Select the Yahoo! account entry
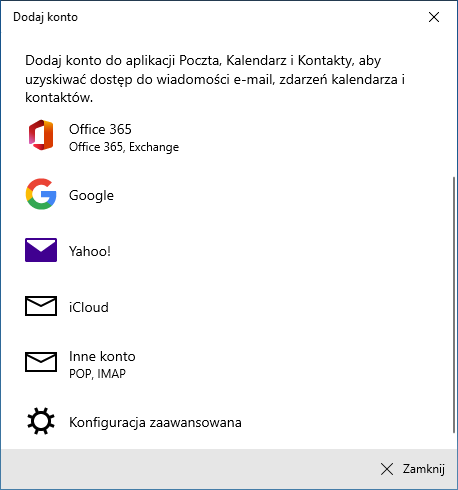The height and width of the screenshot is (490, 458). [x=229, y=250]
